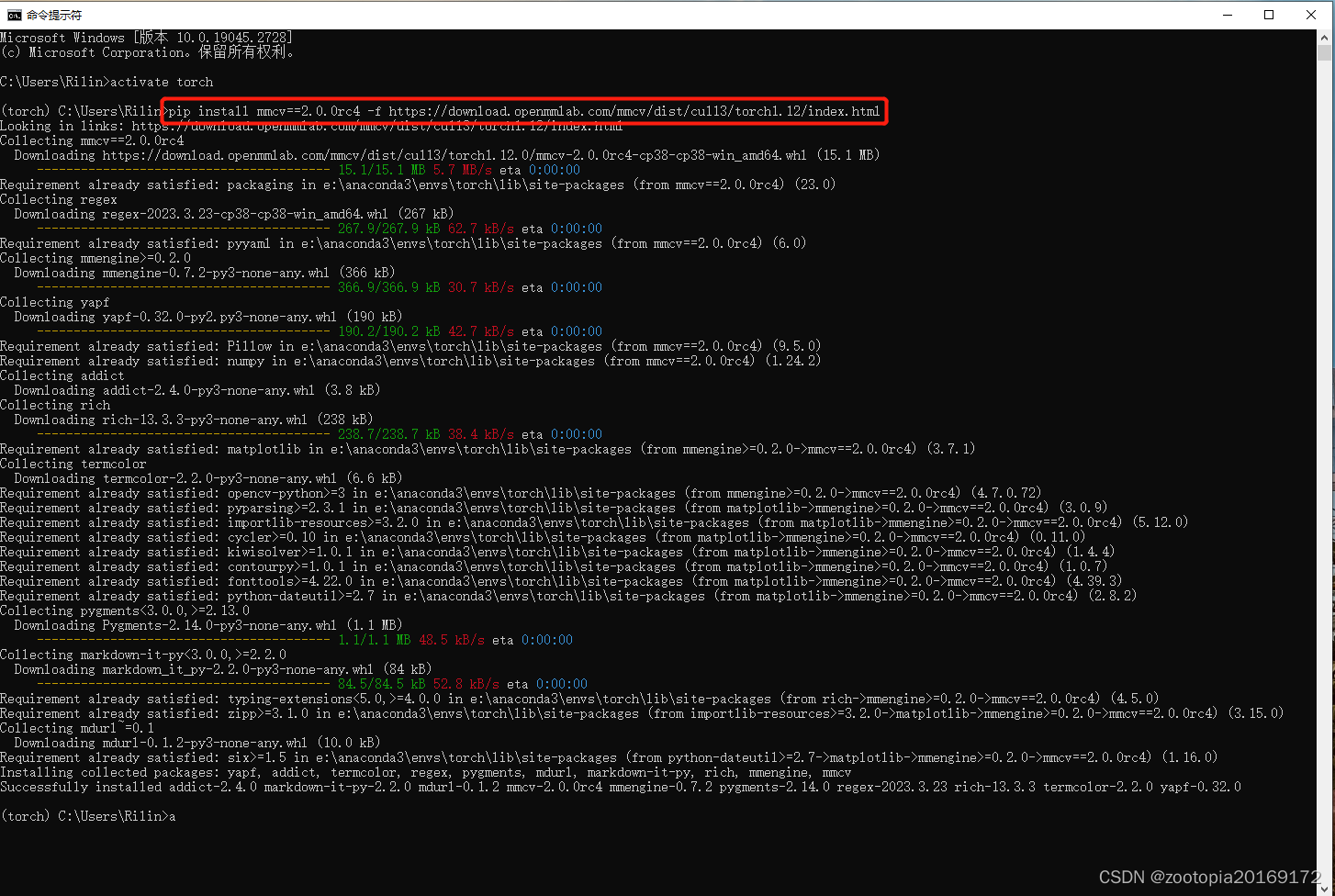Click 'Collecting mmengine>=0.2.0' line
The image size is (1335, 896).
coord(95,258)
